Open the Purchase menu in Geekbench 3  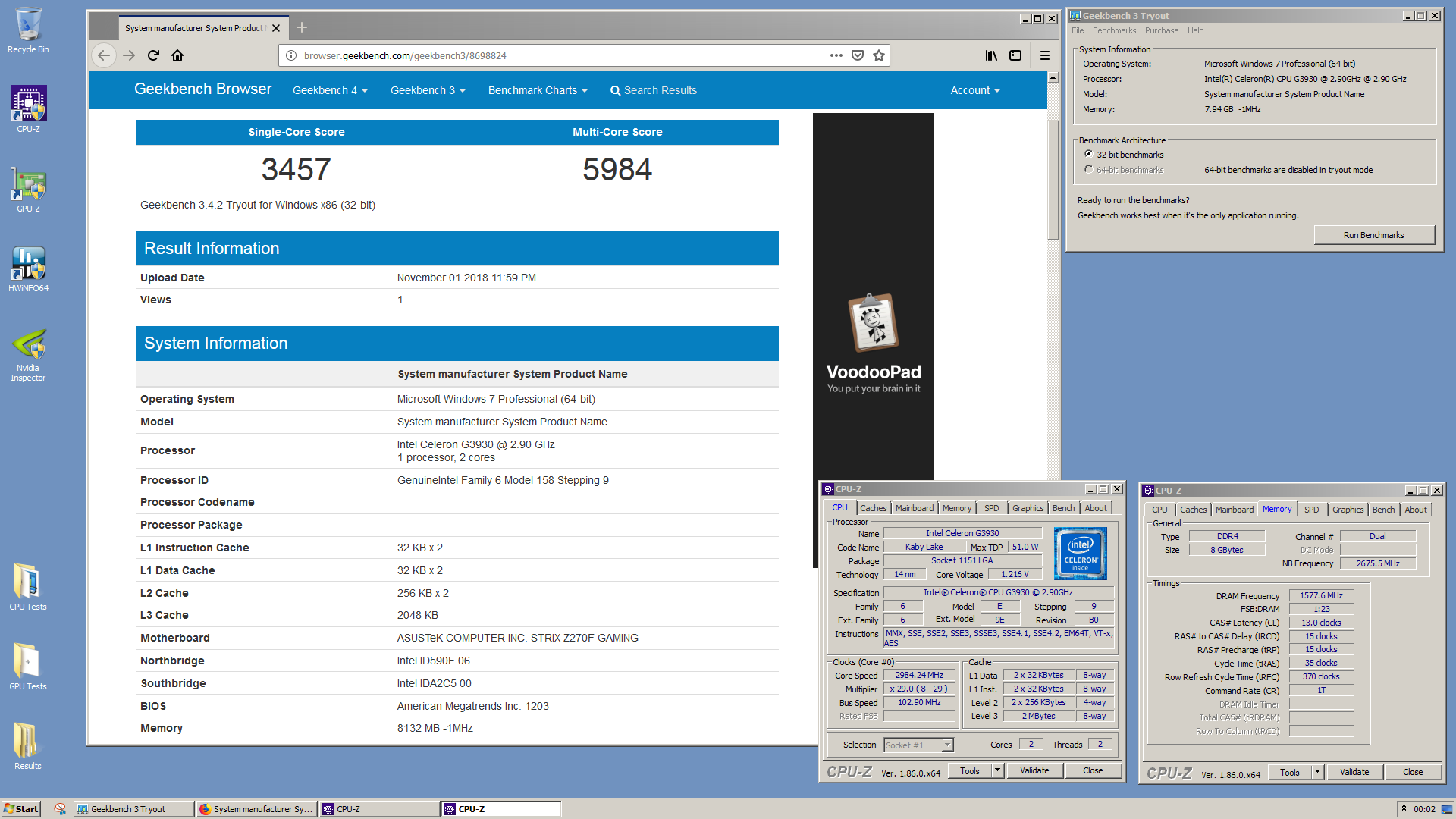(x=1161, y=30)
